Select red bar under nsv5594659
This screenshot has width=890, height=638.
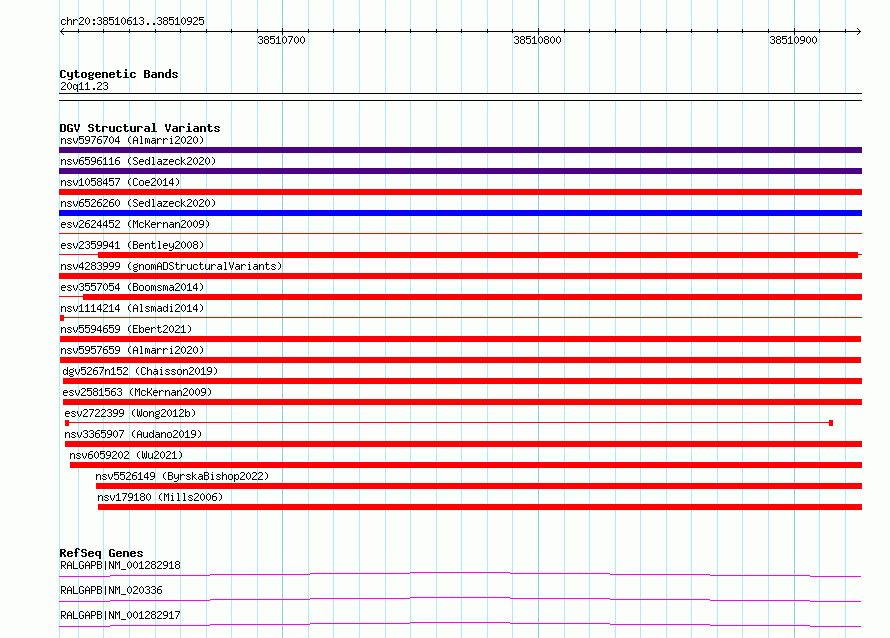coord(460,339)
